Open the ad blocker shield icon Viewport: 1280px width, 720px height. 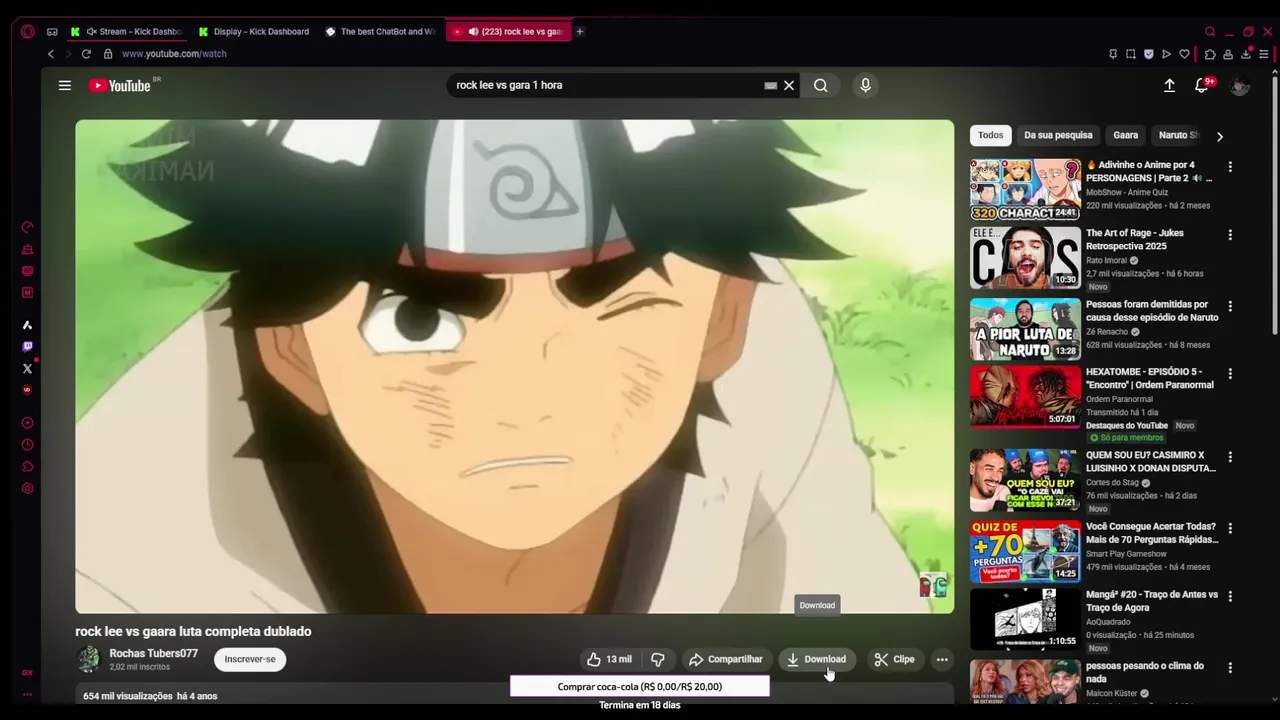[x=1149, y=54]
